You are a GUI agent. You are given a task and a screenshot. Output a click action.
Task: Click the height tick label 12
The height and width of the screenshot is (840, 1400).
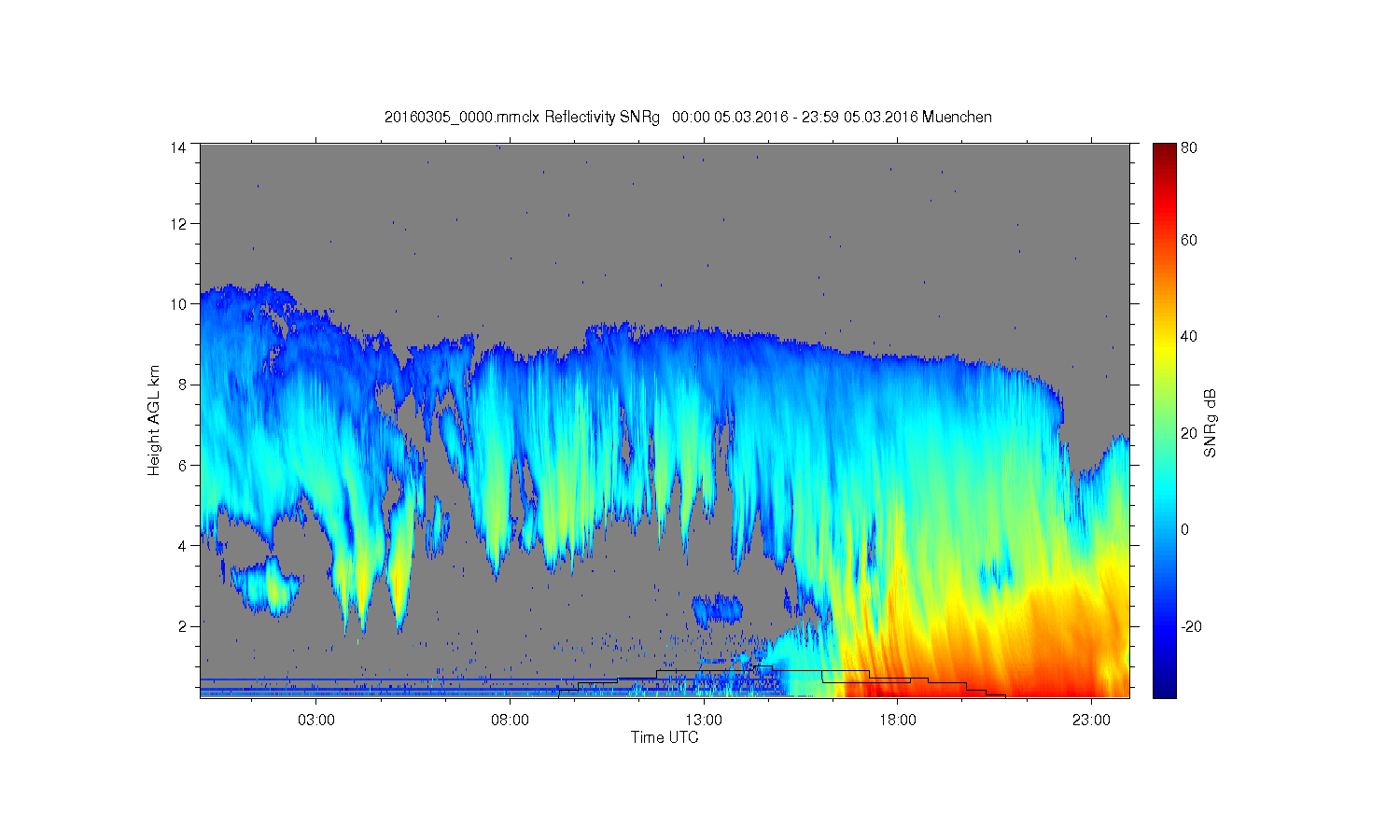pos(178,223)
